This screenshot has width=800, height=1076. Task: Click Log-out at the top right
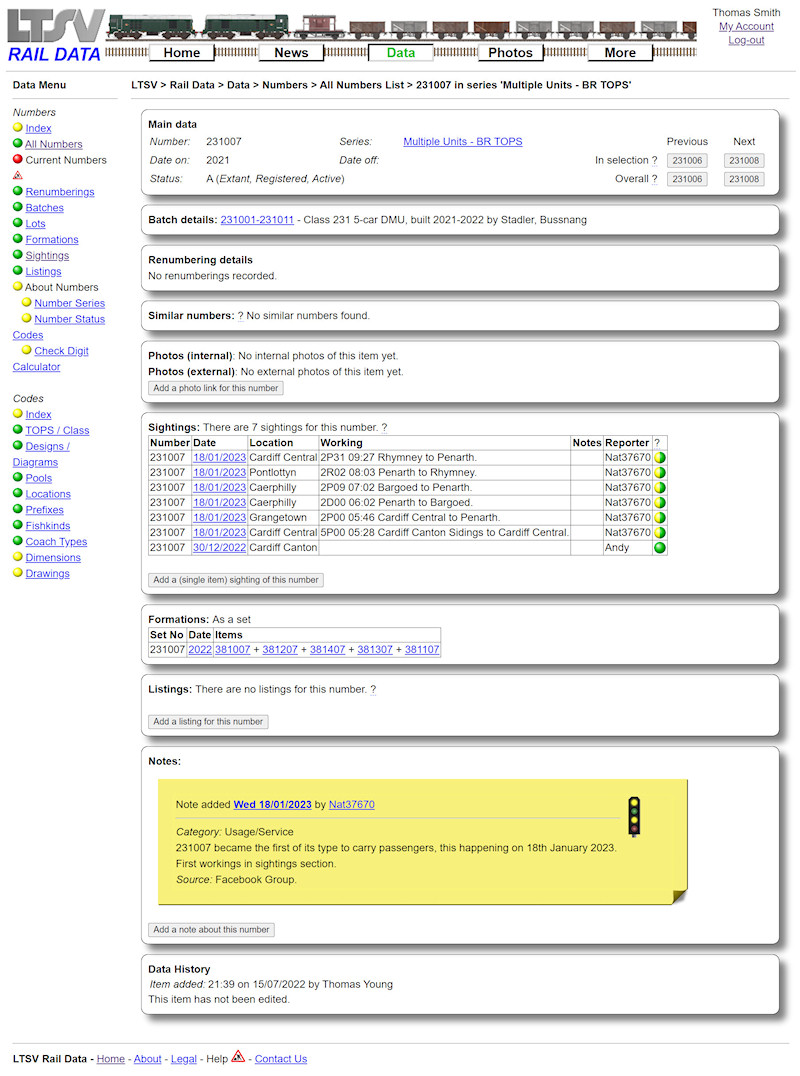click(746, 40)
